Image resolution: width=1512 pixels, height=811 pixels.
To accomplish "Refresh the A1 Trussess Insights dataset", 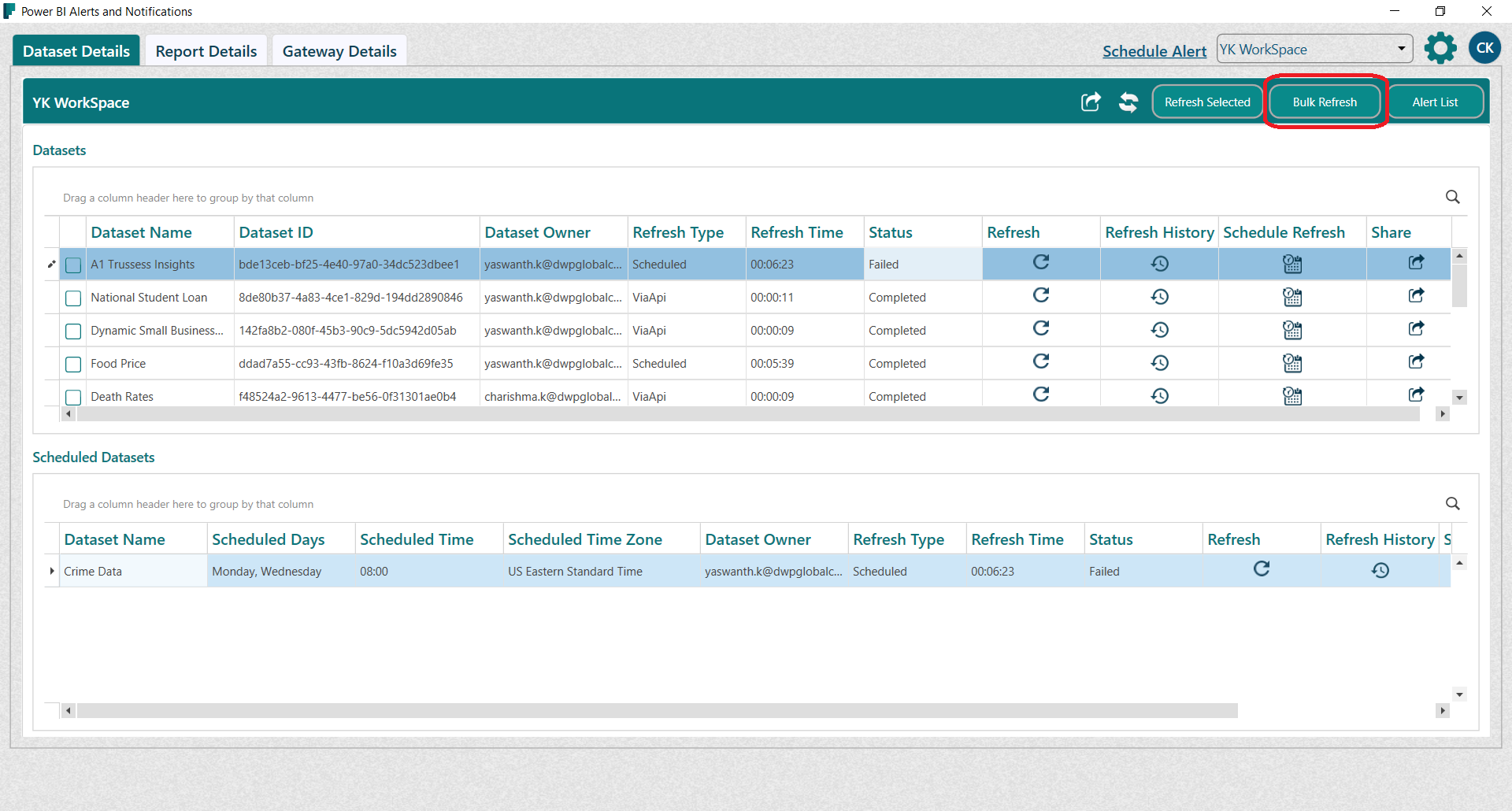I will coord(1041,262).
